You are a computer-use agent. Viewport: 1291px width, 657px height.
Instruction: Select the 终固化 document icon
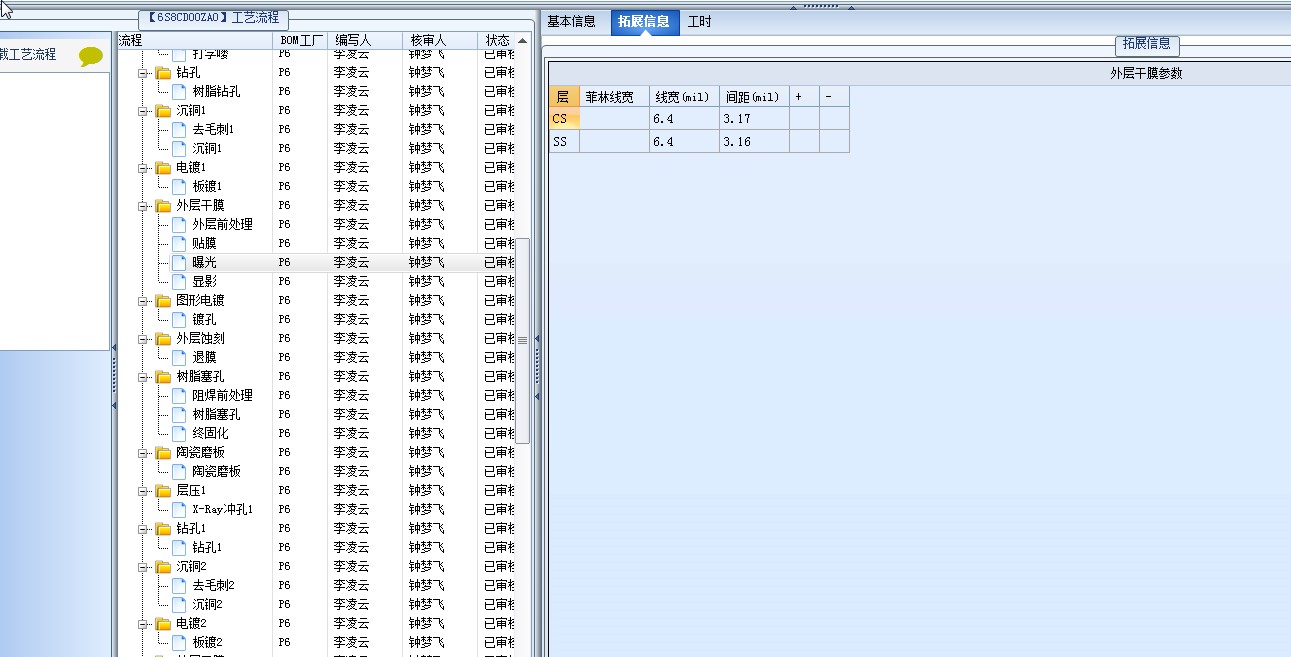[x=179, y=434]
